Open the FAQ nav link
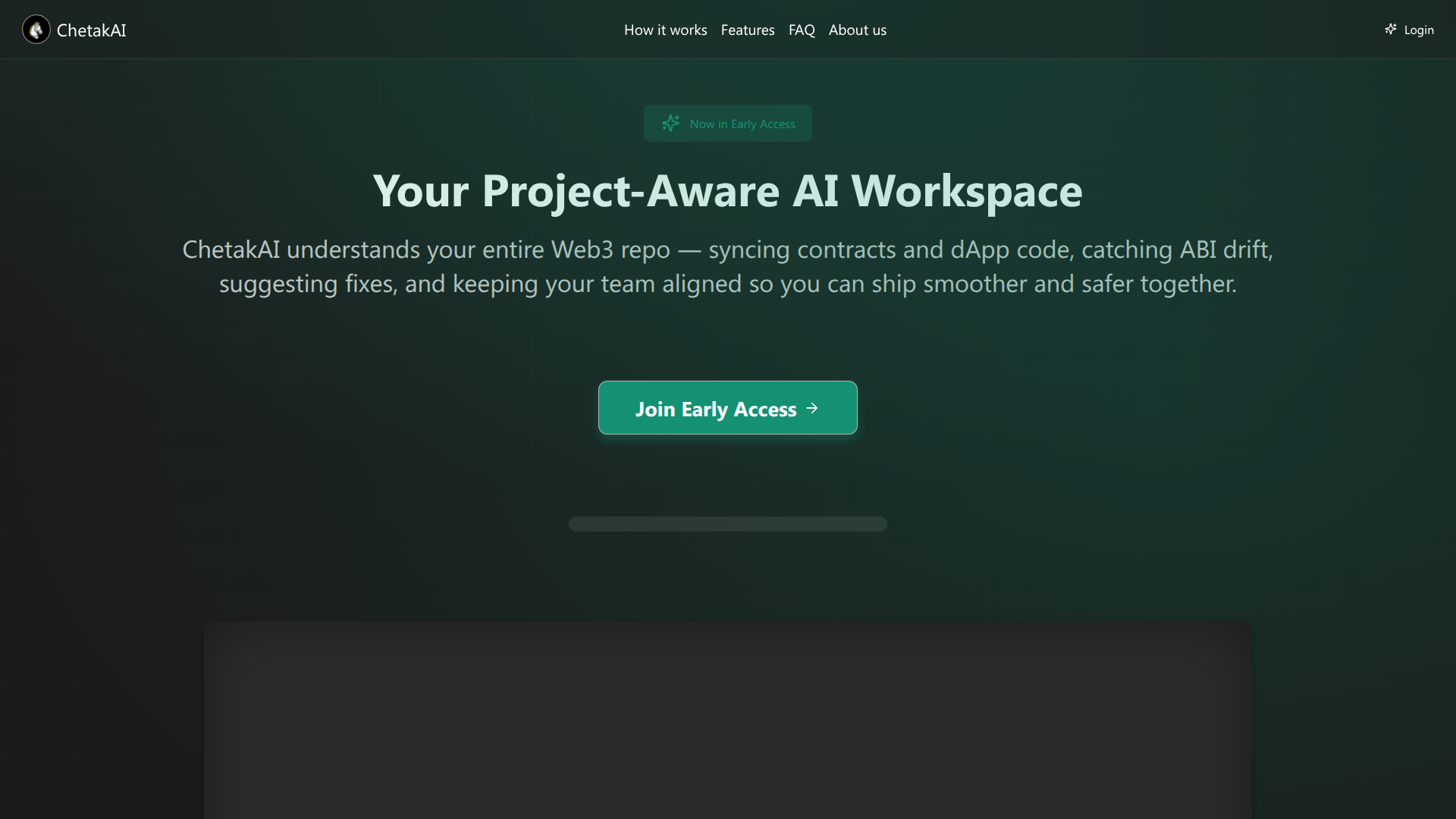 [x=802, y=30]
